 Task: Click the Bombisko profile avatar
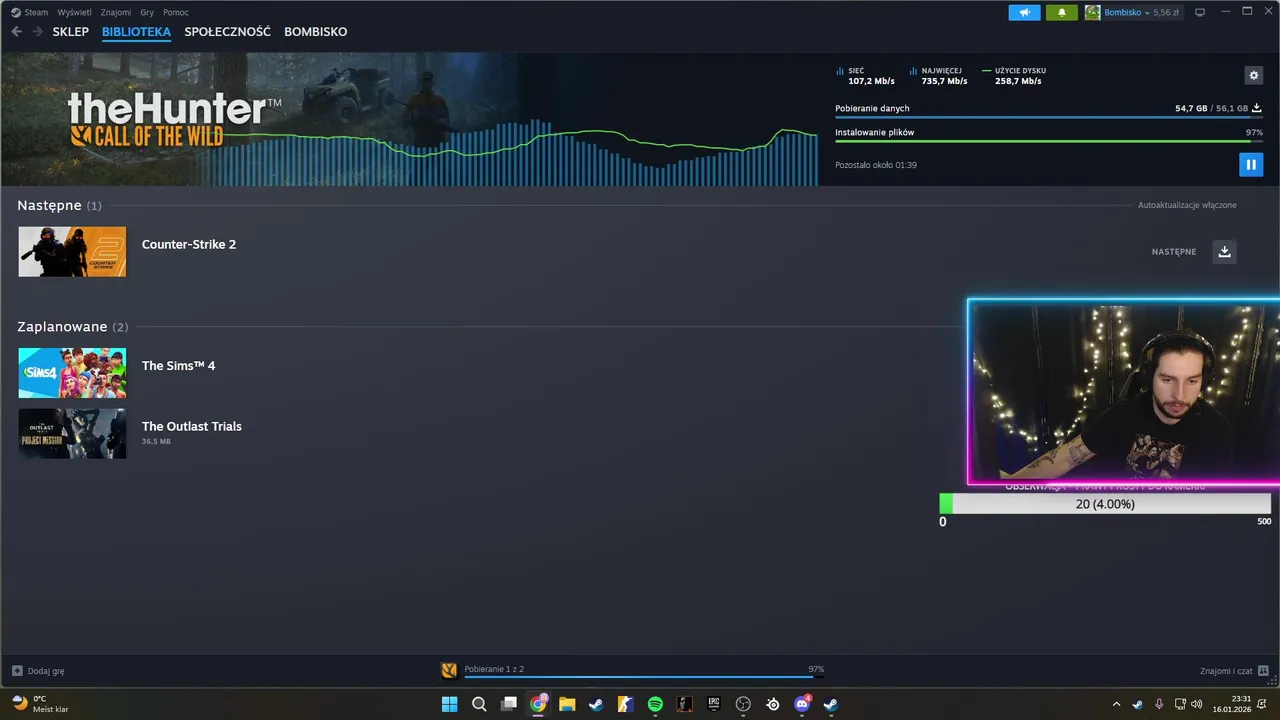click(x=1092, y=12)
